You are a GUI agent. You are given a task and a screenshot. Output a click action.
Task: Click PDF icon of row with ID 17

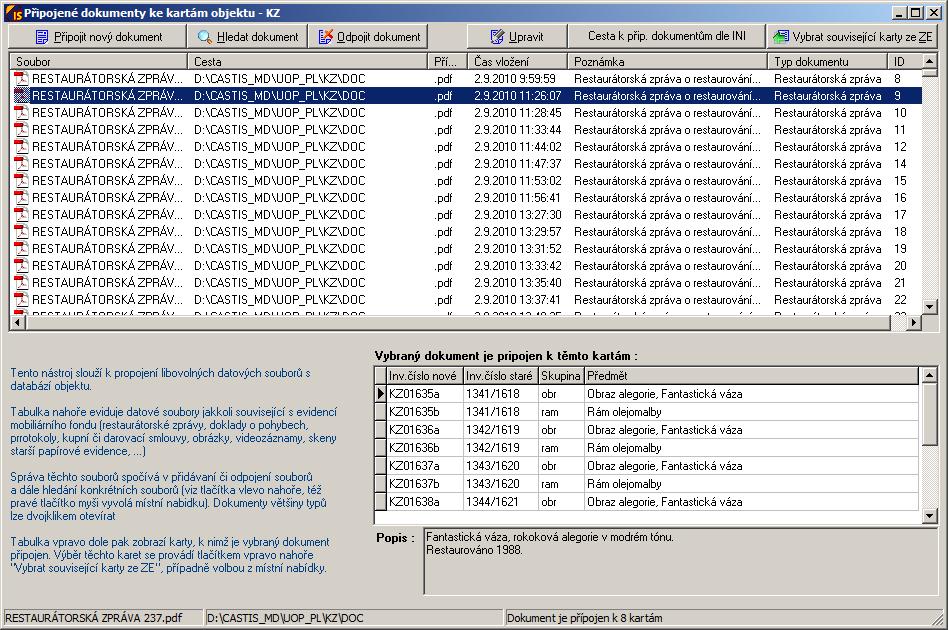click(x=22, y=214)
